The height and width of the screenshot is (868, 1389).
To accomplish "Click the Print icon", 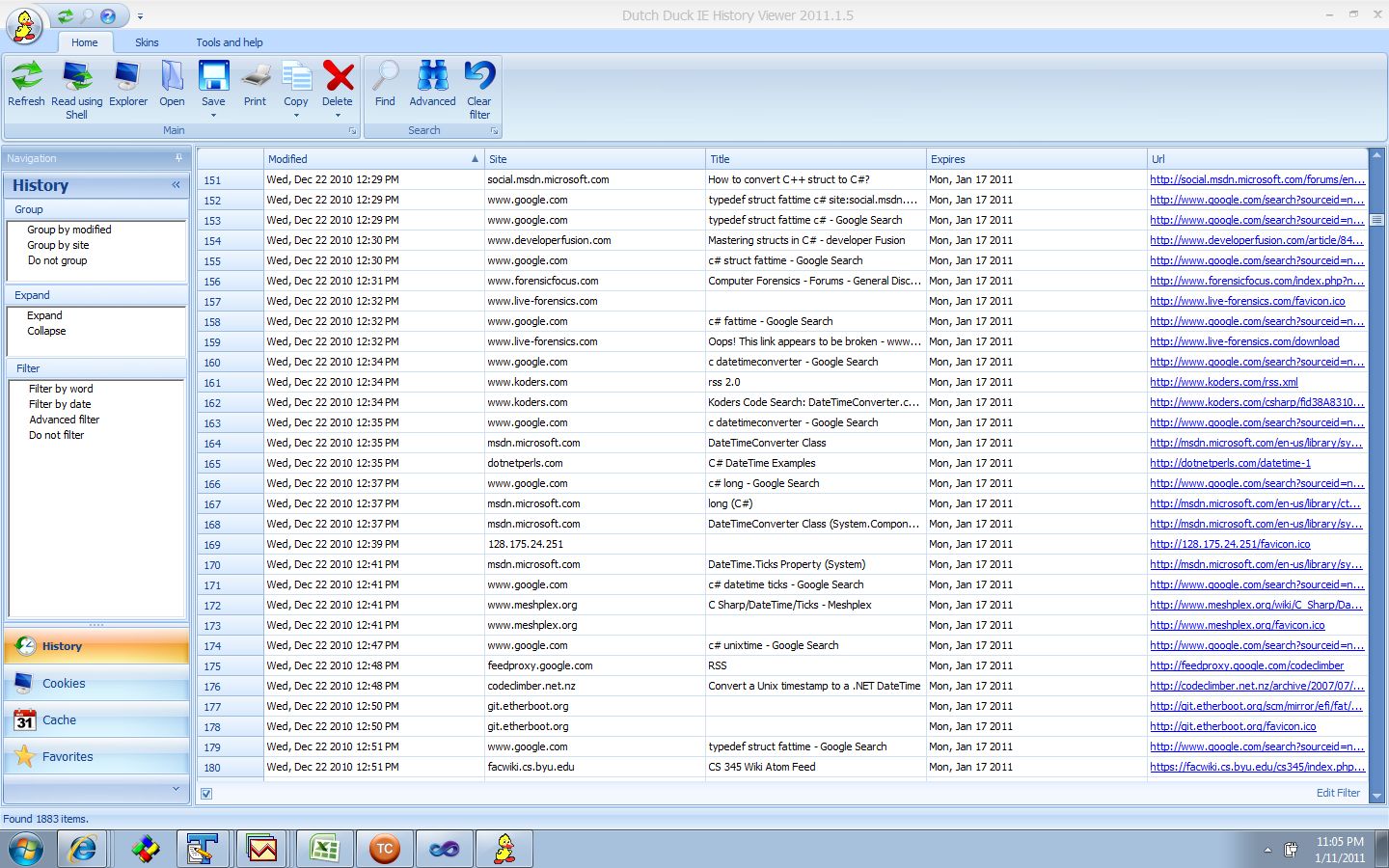I will point(255,76).
